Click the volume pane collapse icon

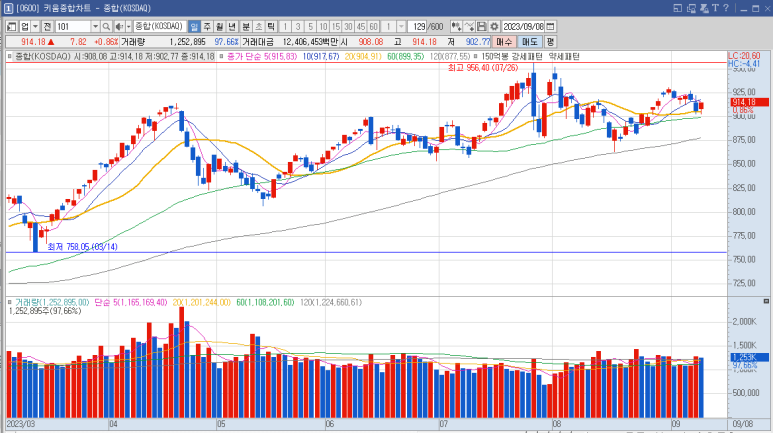point(766,301)
